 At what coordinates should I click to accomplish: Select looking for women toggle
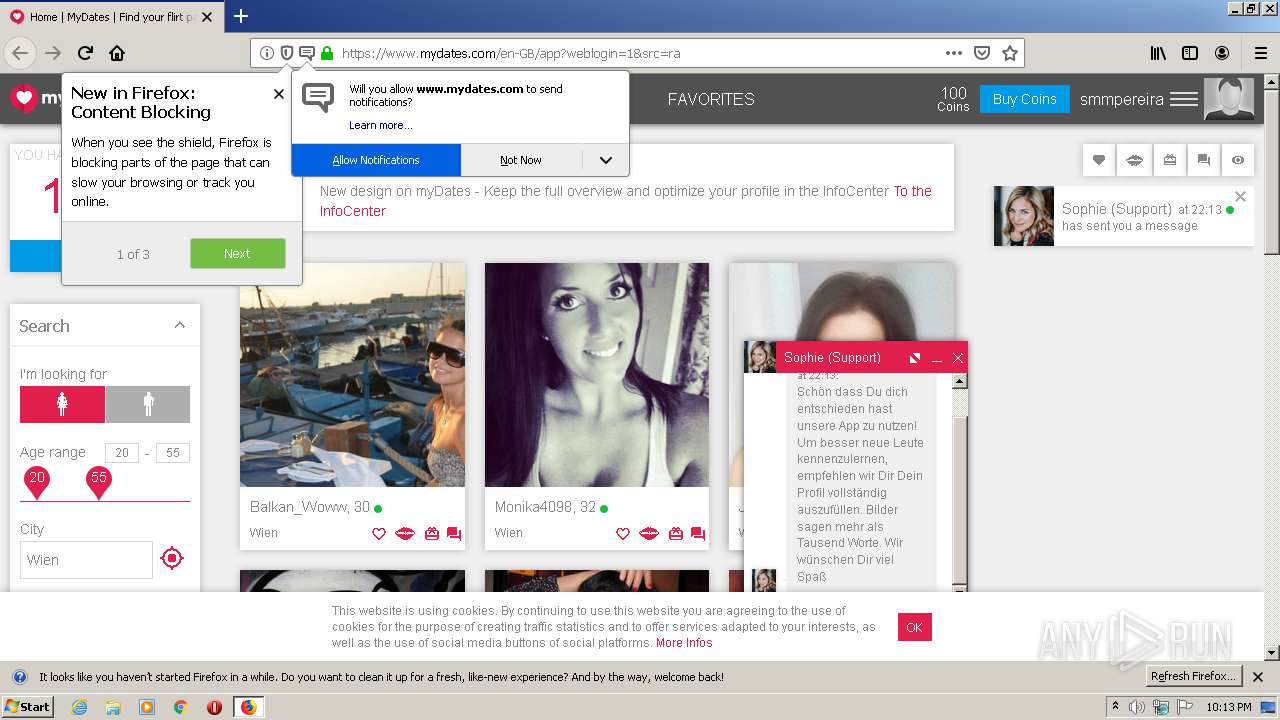[62, 404]
